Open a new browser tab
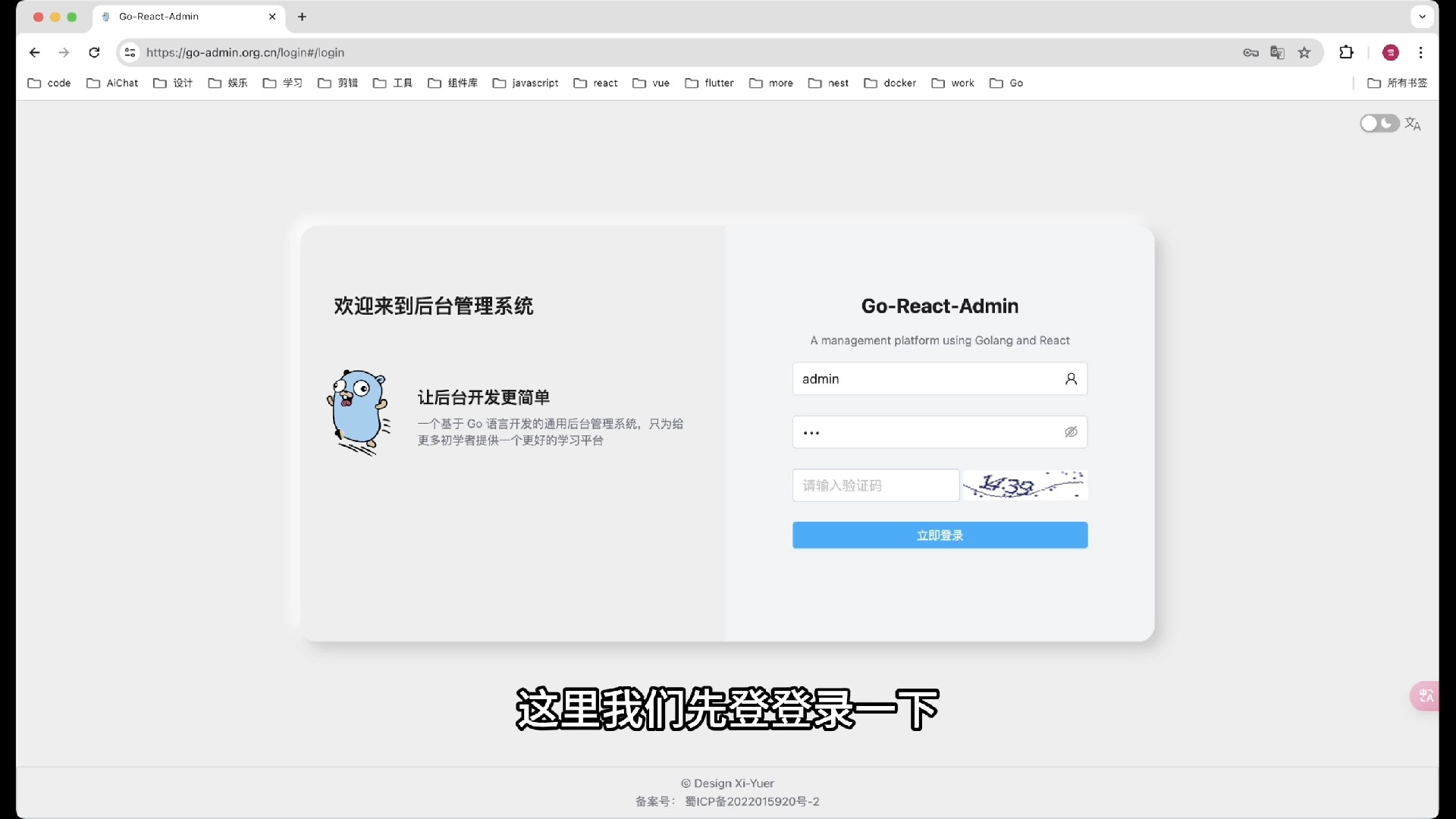Image resolution: width=1456 pixels, height=819 pixels. [302, 17]
